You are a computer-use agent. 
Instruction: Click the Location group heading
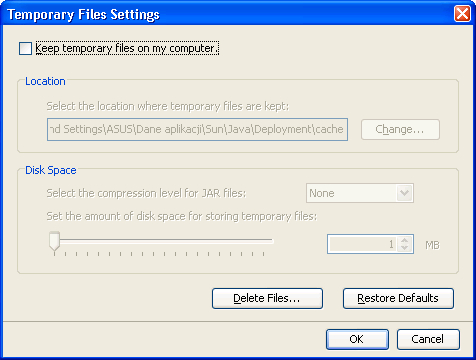(45, 81)
